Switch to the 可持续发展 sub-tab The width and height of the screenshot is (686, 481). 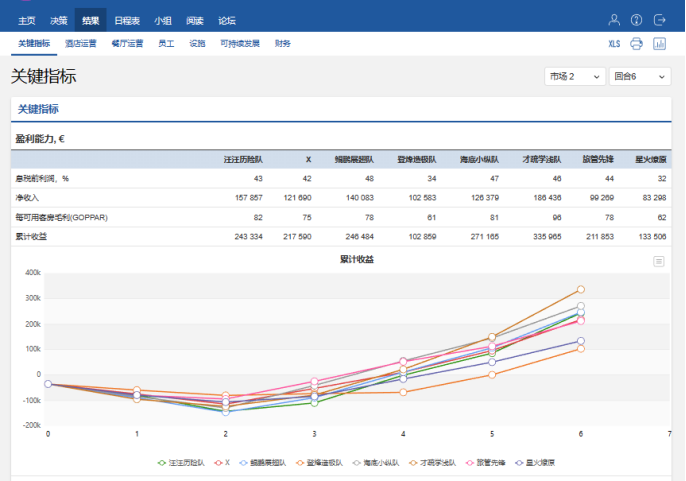pyautogui.click(x=240, y=43)
